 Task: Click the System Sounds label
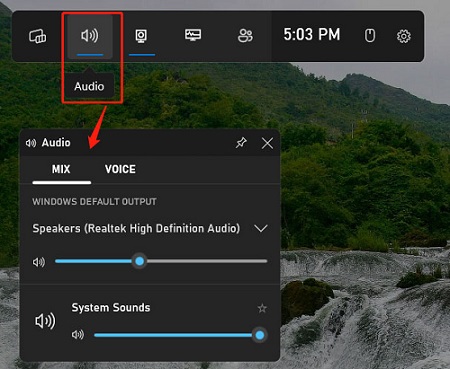111,308
